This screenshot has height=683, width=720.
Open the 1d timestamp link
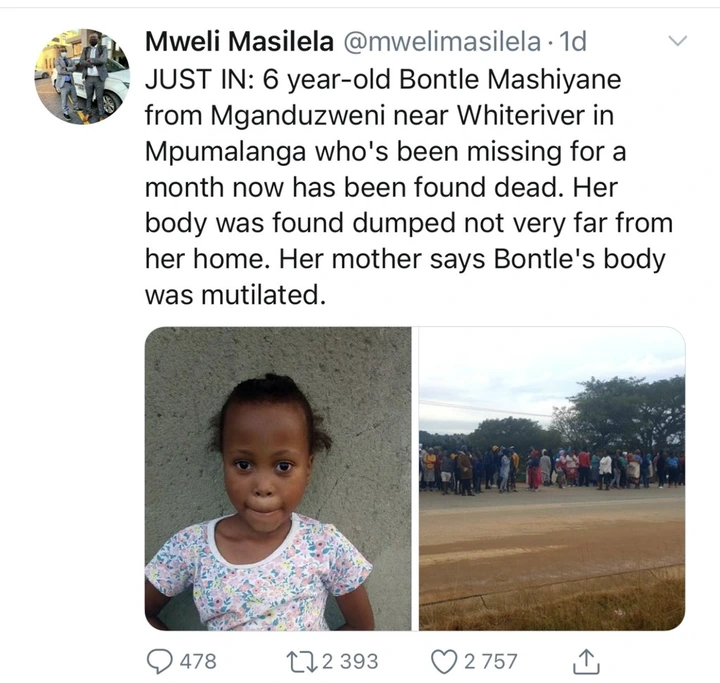[571, 41]
